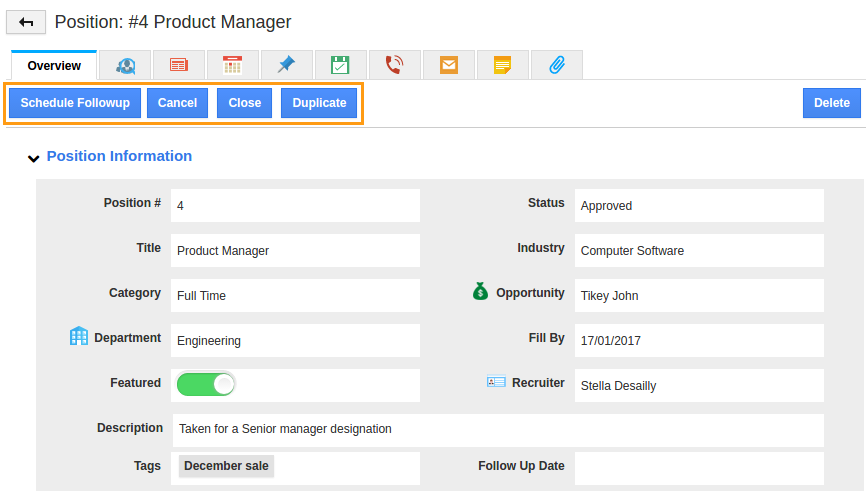The image size is (866, 491).
Task: Toggle the Featured switch off
Action: pyautogui.click(x=206, y=384)
